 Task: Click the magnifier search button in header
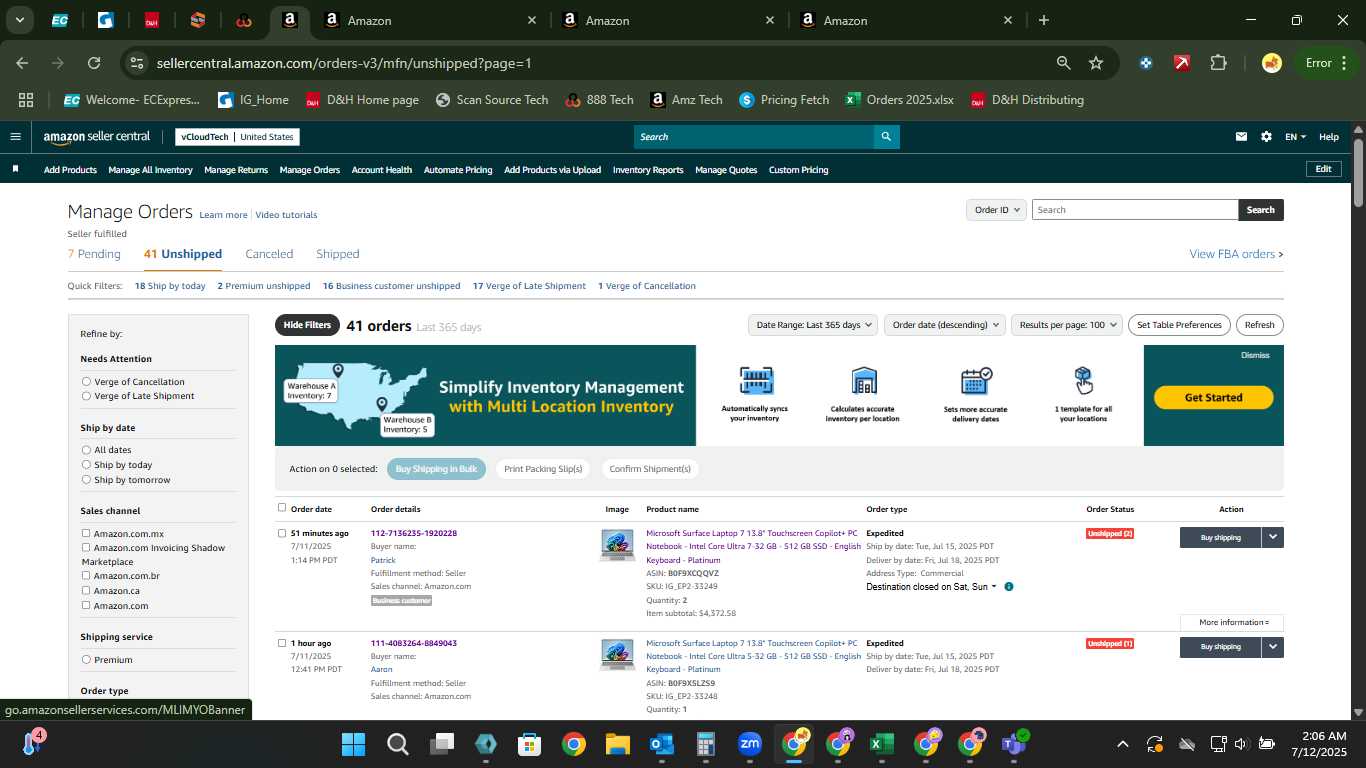click(886, 137)
